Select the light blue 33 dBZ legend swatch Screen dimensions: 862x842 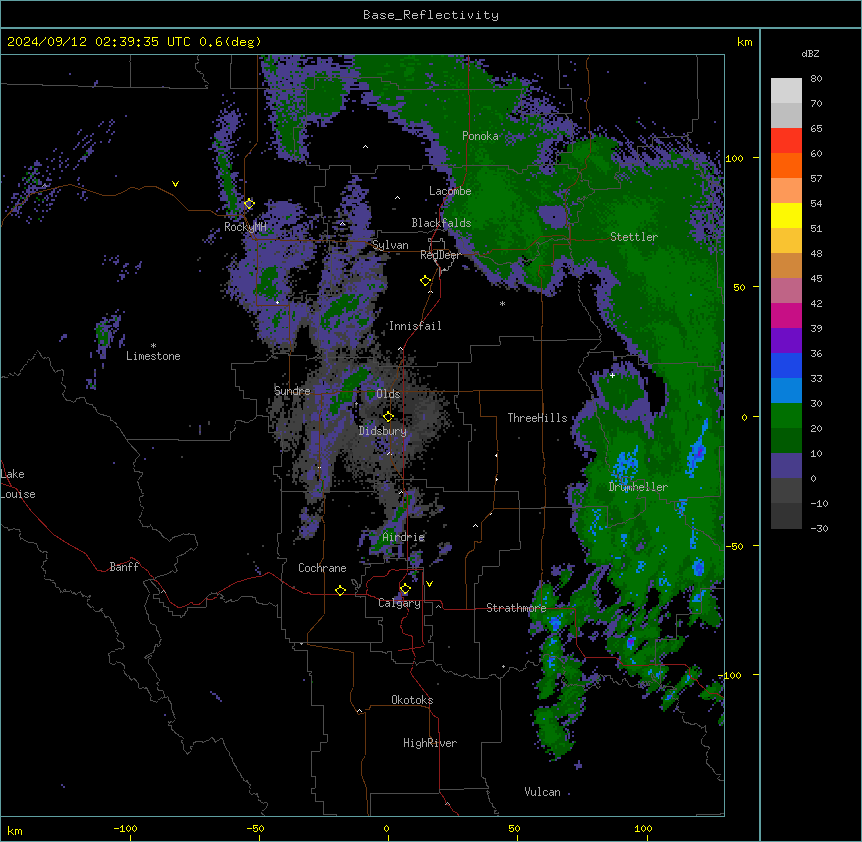click(x=786, y=390)
